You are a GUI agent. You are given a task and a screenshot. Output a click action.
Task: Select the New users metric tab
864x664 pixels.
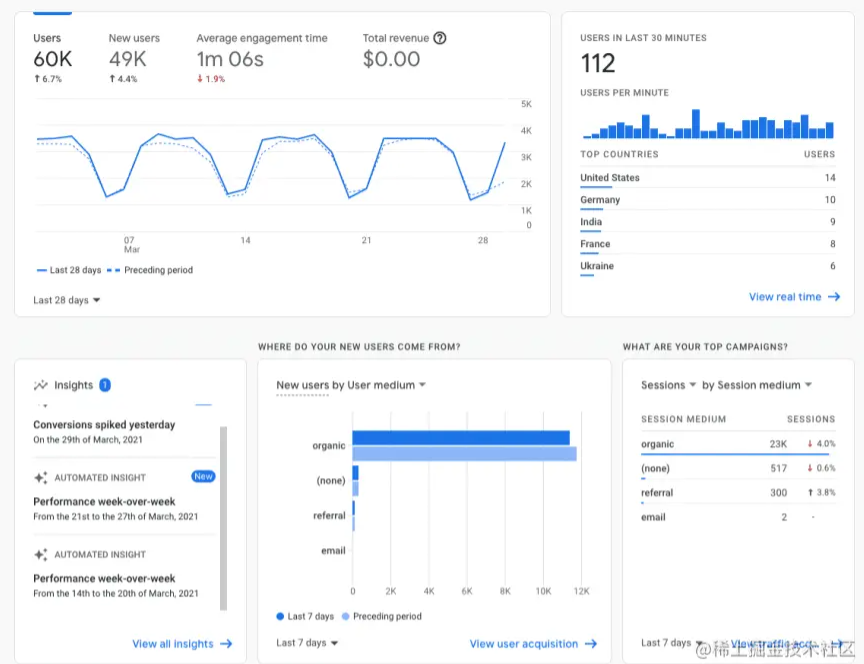(x=134, y=57)
